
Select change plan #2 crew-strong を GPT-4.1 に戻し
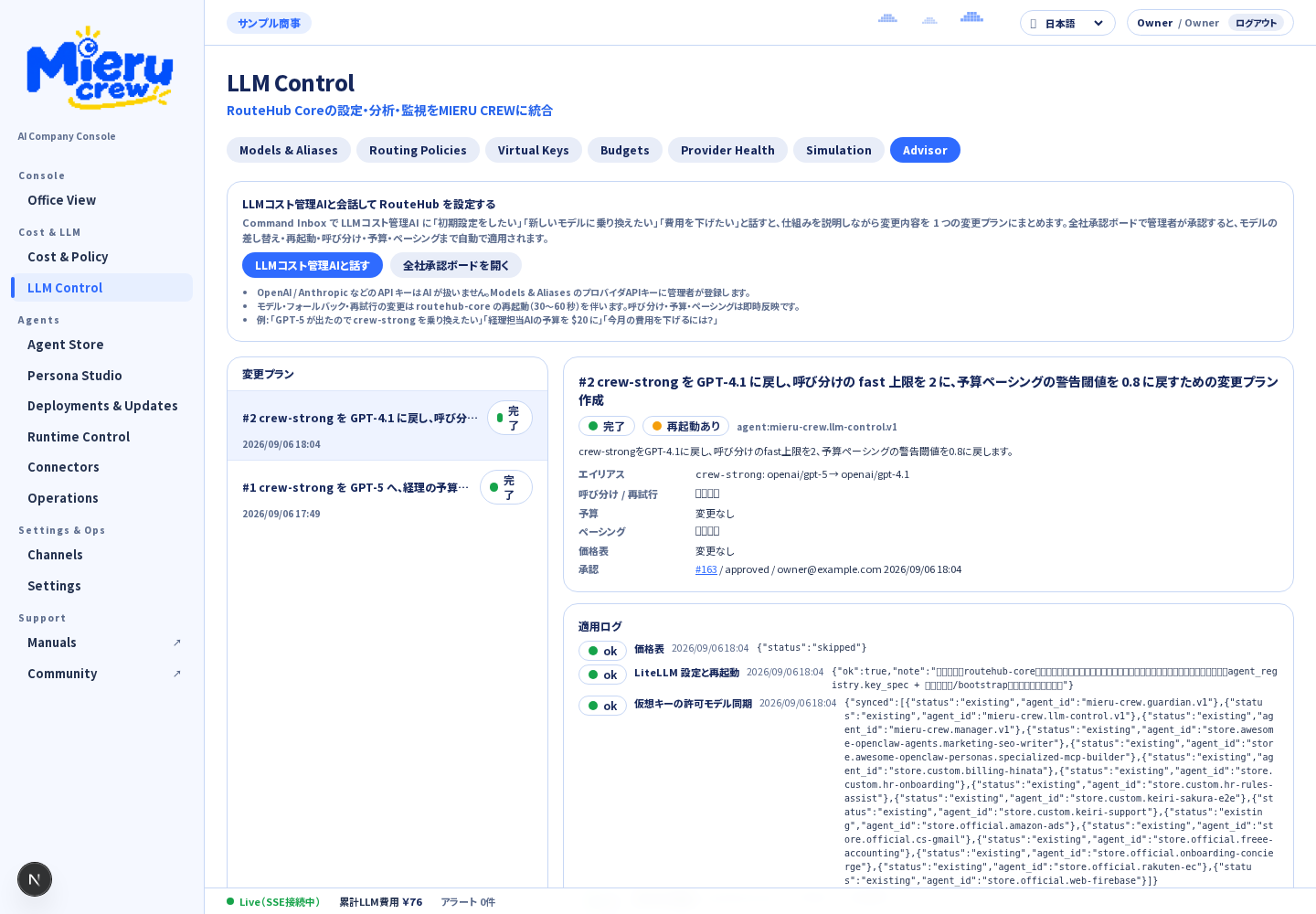[387, 426]
